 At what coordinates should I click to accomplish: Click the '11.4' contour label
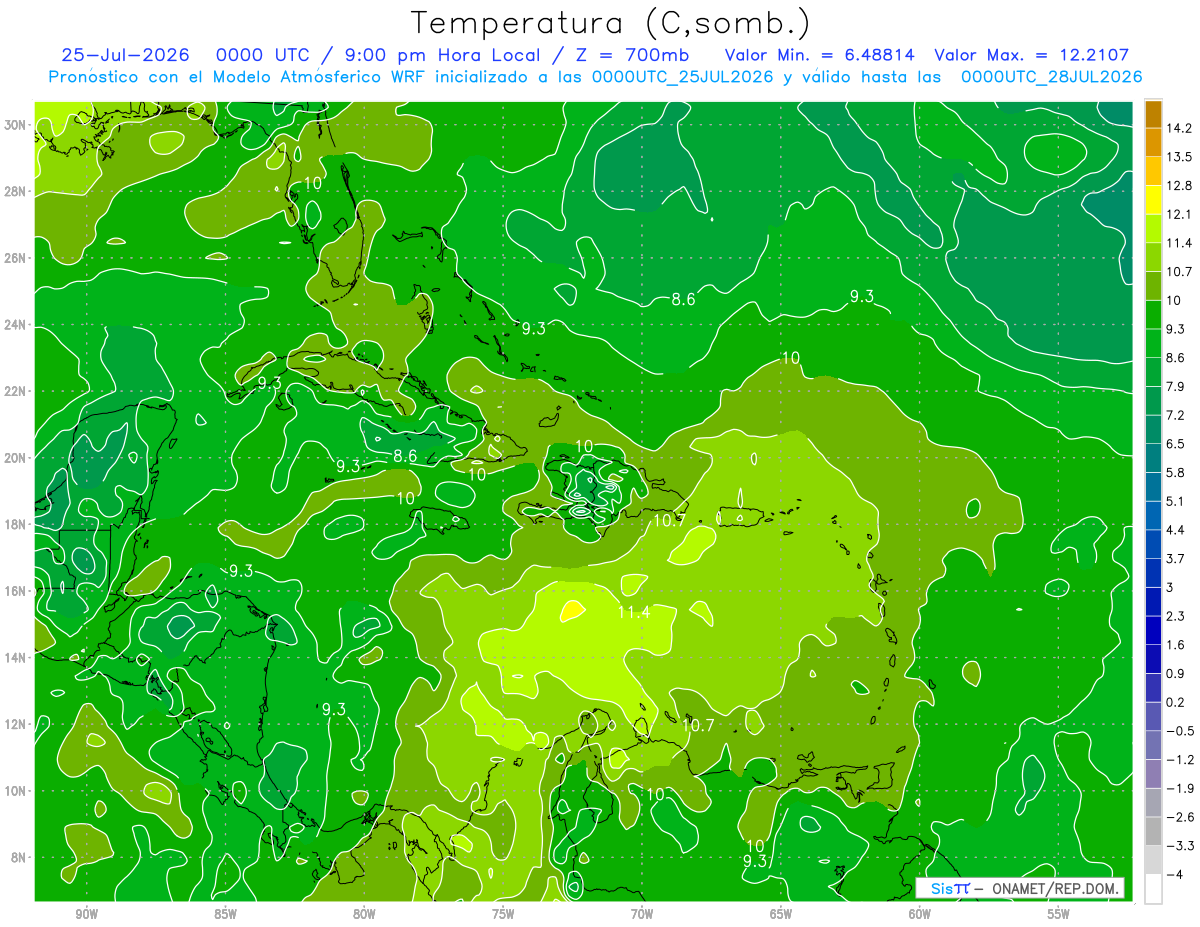(635, 612)
